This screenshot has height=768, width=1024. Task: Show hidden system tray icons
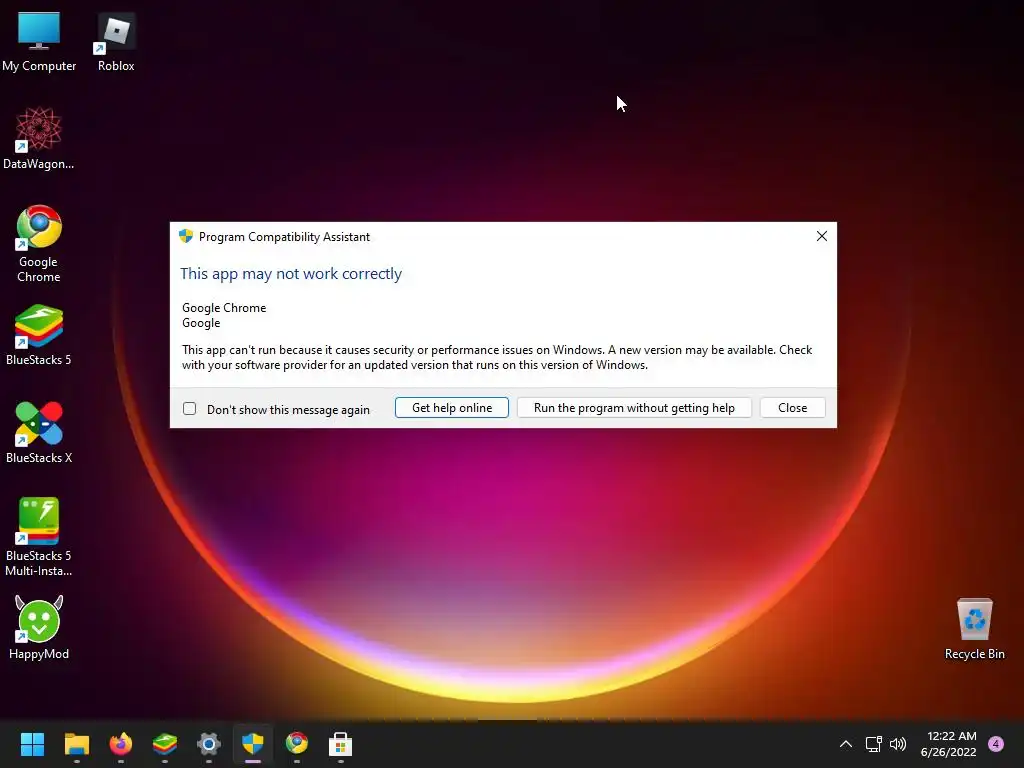846,744
